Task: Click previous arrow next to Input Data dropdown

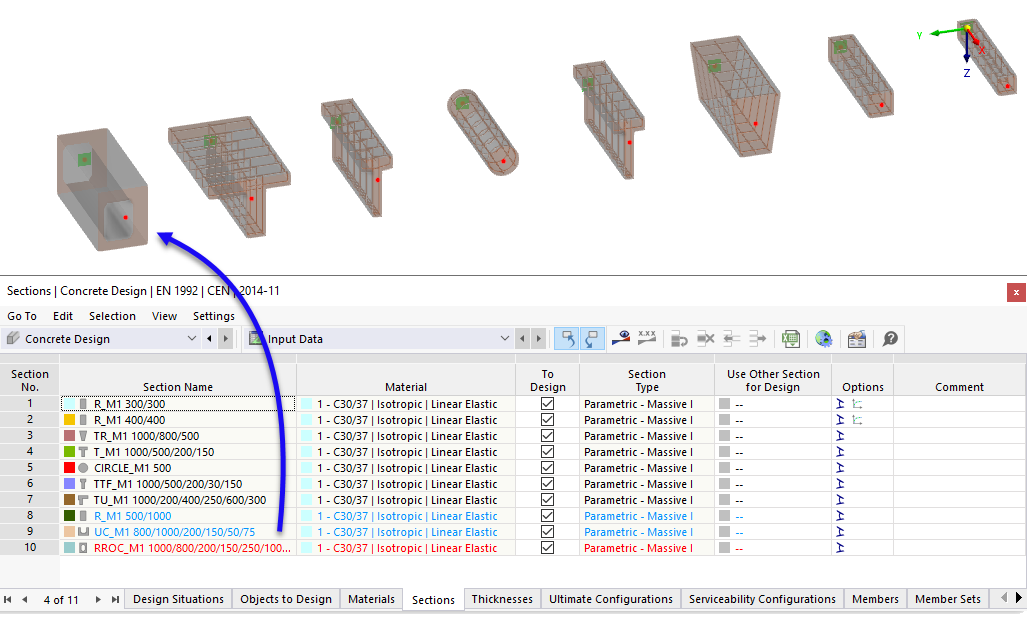Action: point(522,339)
